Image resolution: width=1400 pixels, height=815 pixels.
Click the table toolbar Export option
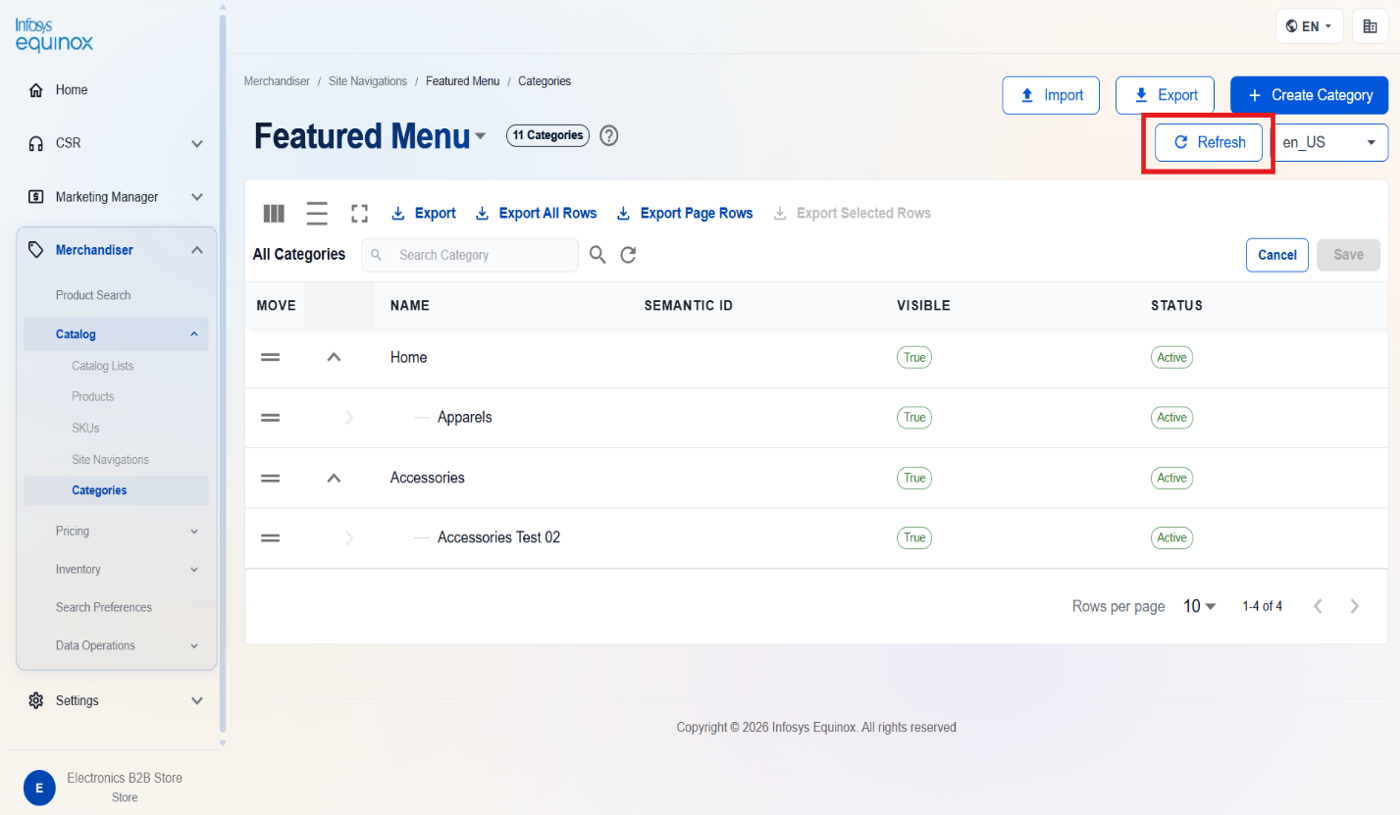423,213
